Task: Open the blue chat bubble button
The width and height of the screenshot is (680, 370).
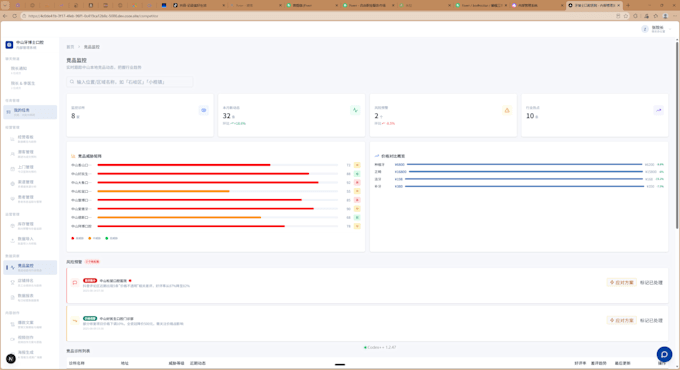Action: pyautogui.click(x=664, y=354)
